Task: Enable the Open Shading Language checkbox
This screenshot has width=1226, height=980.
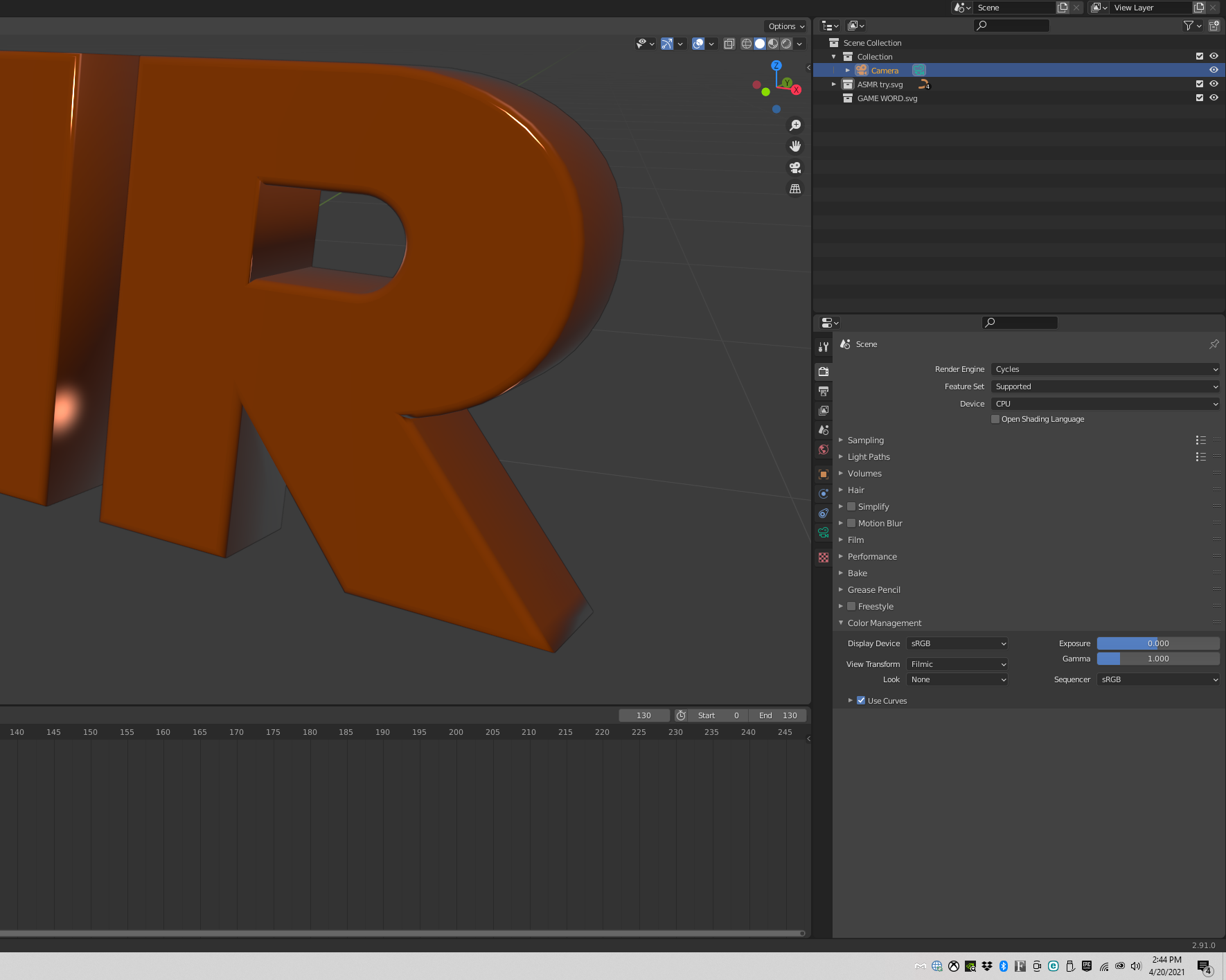Action: 995,419
